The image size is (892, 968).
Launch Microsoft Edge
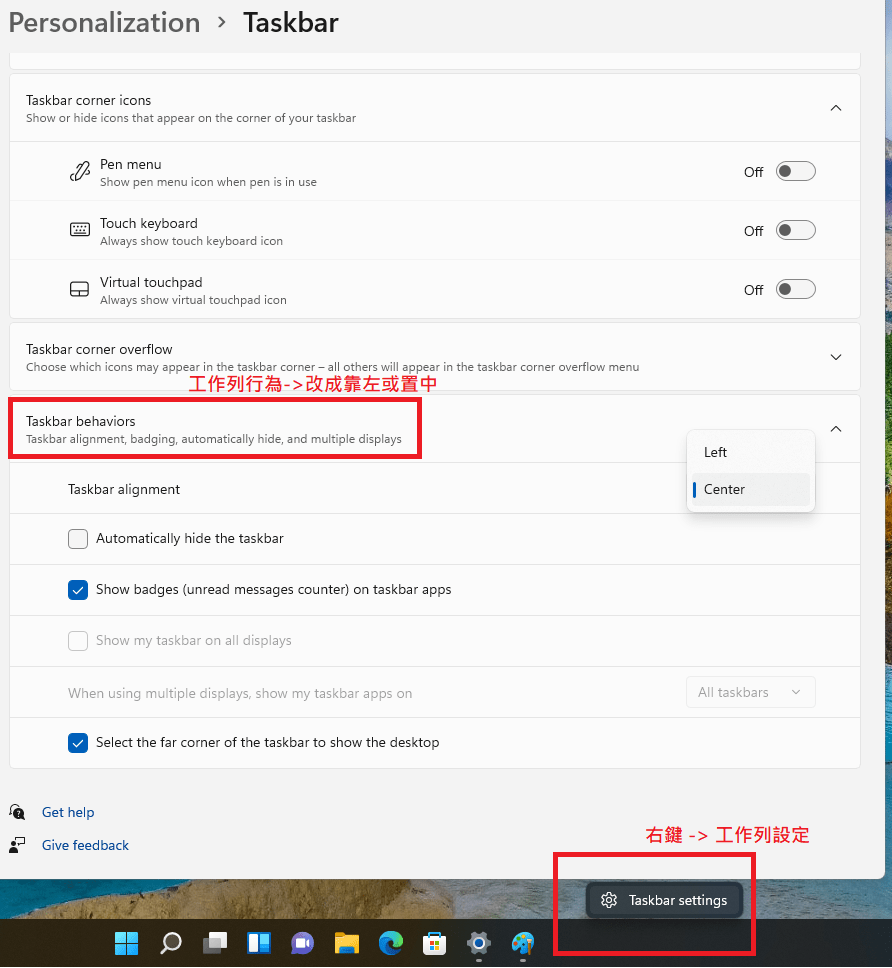390,942
